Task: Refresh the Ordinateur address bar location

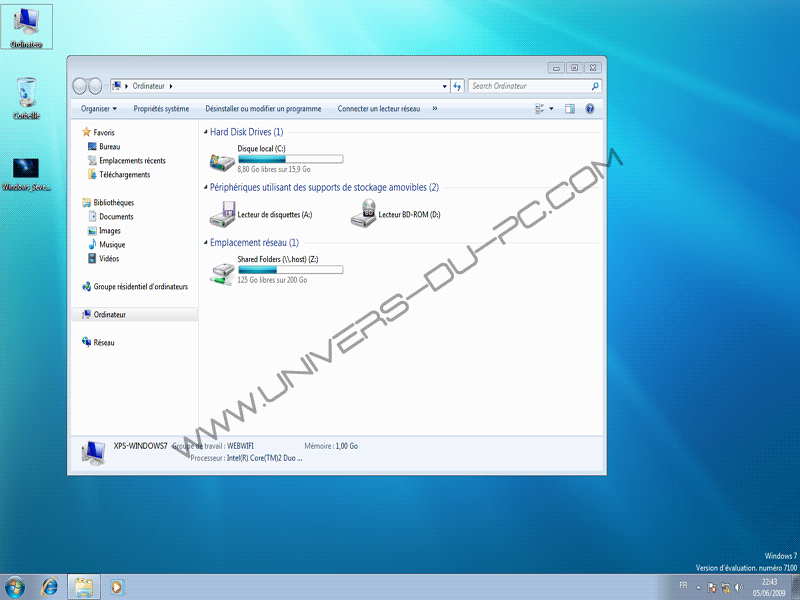Action: click(x=457, y=86)
